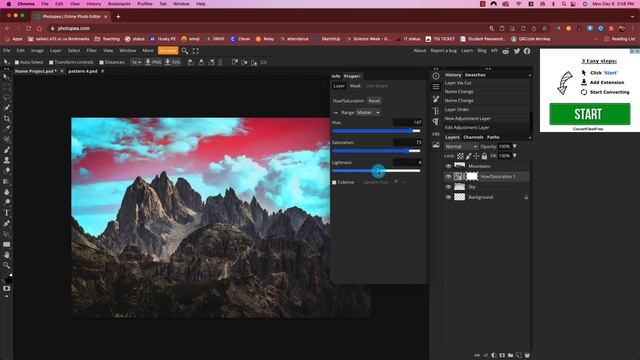Open the search magnifier in menu bar

click(185, 51)
